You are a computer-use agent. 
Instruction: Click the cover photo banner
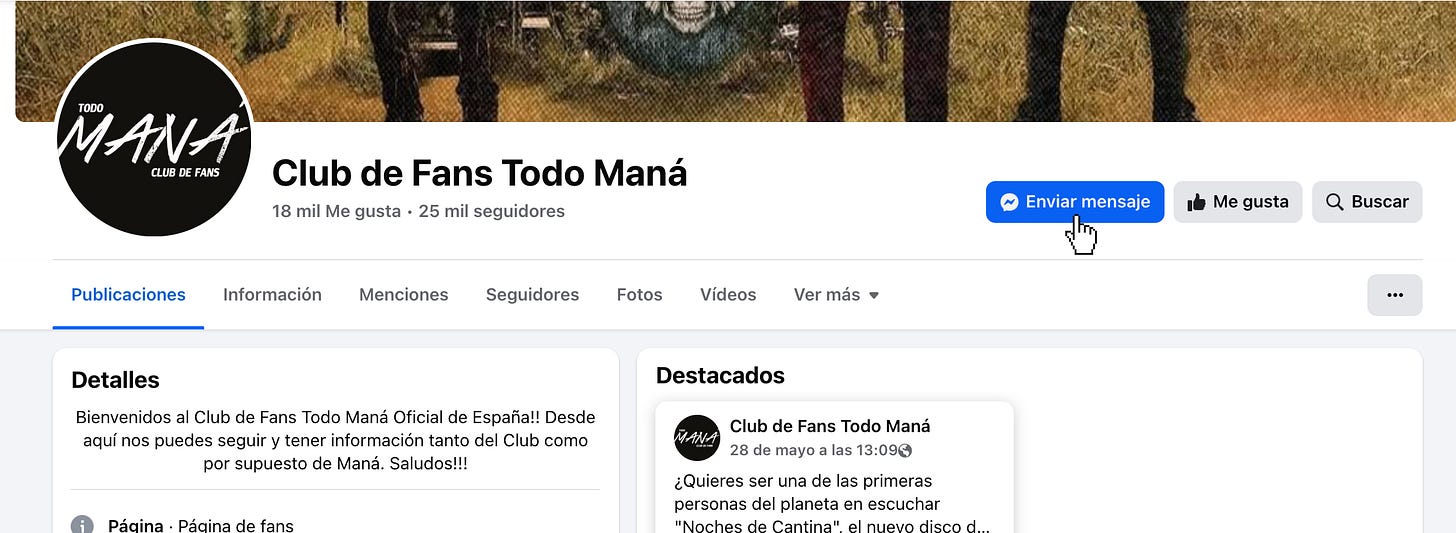coord(735,60)
